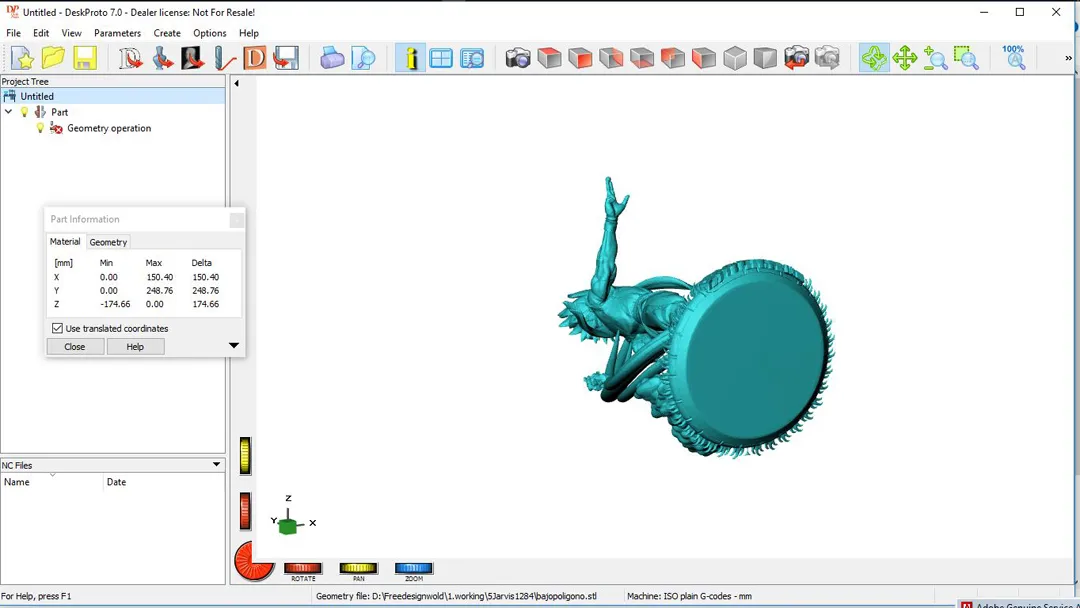Screen dimensions: 1080x608
Task: Uncheck Use translated coordinates
Action: tap(57, 328)
